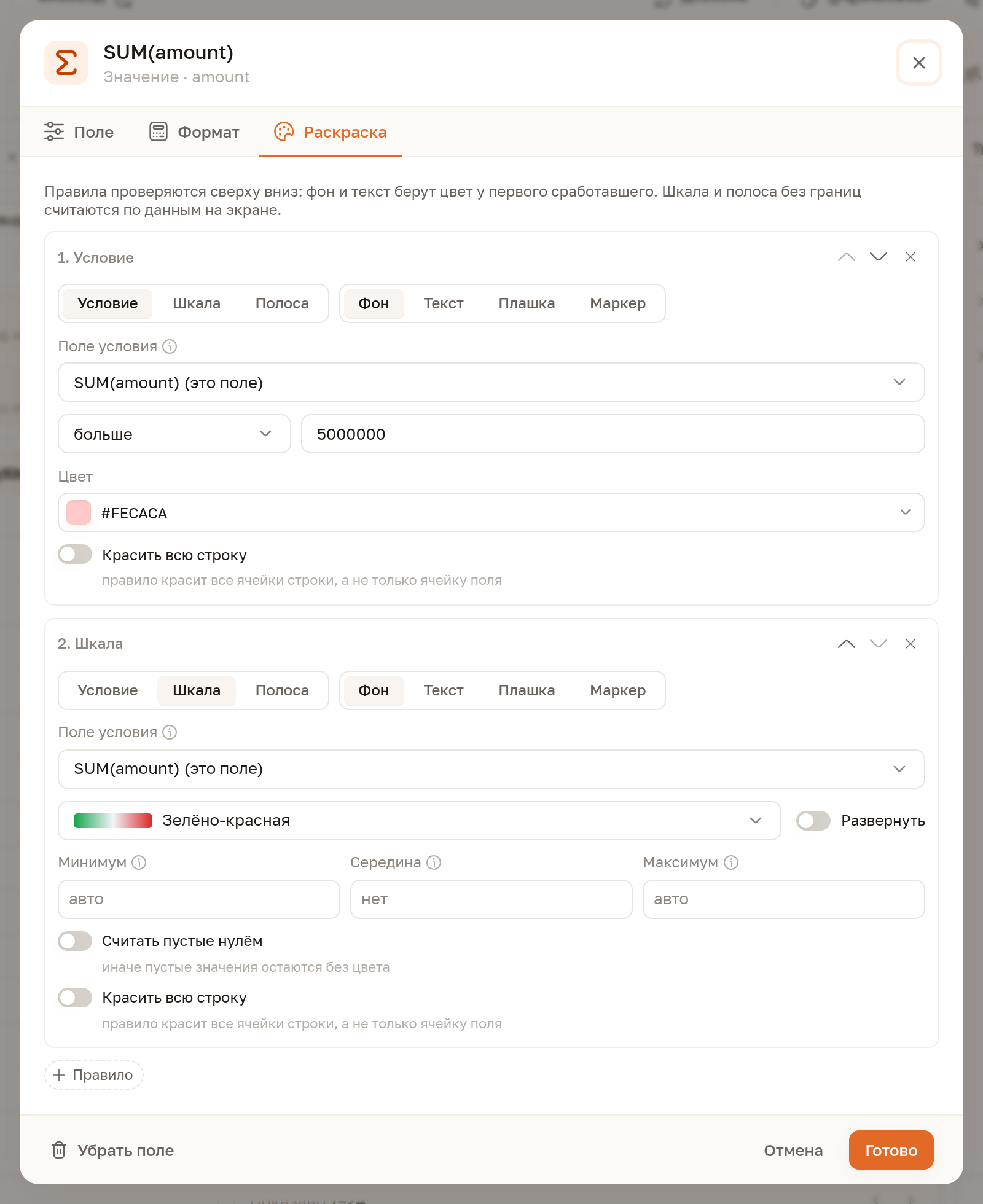Show info for Середина

[x=434, y=862]
